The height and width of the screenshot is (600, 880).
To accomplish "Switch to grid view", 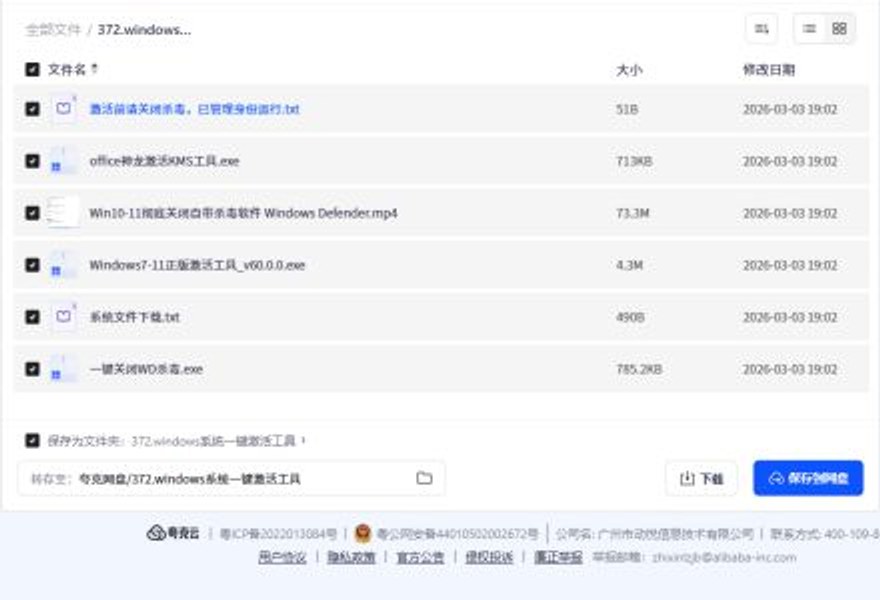I will pos(839,29).
